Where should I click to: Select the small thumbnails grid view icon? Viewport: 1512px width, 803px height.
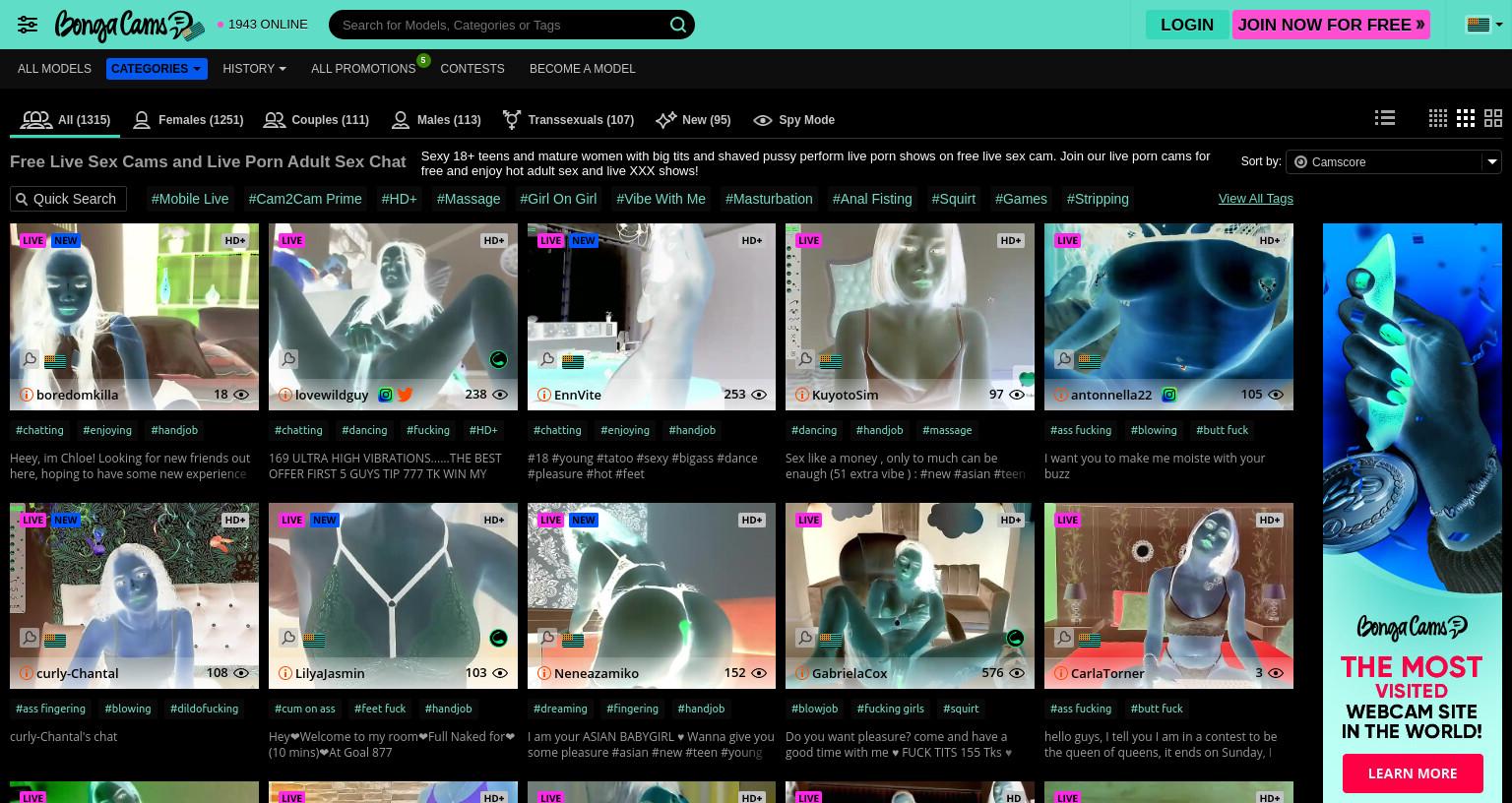[1438, 118]
